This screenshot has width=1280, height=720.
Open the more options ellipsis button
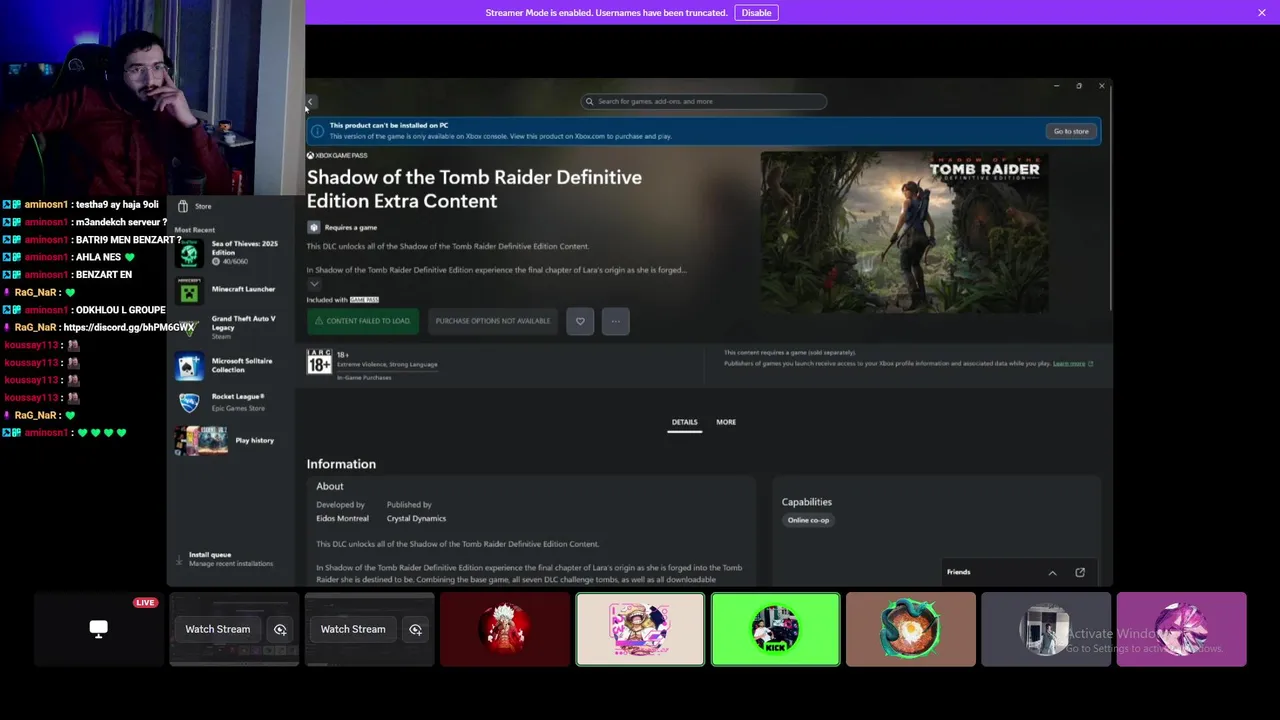point(615,321)
